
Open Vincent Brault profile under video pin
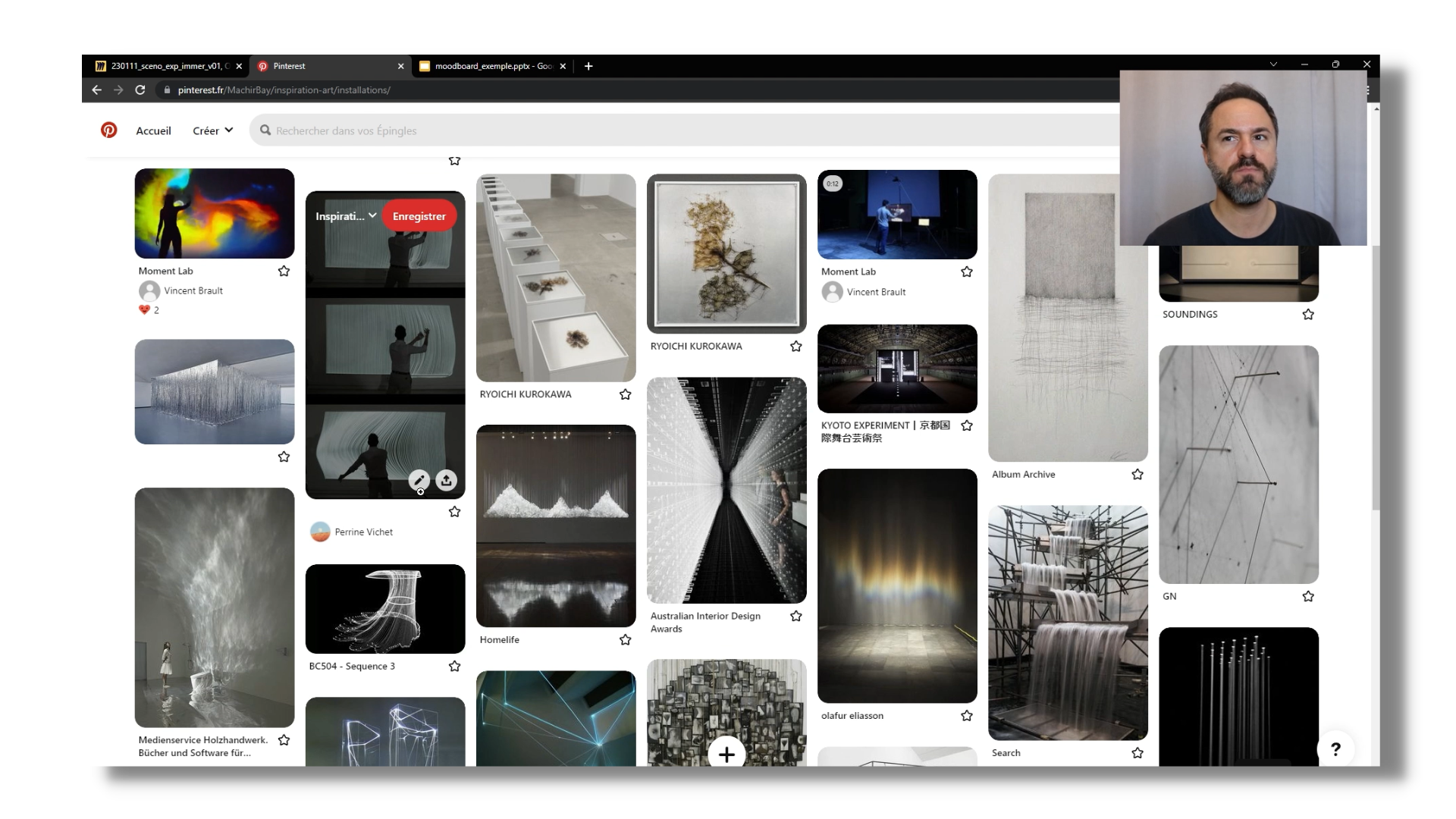[x=876, y=292]
